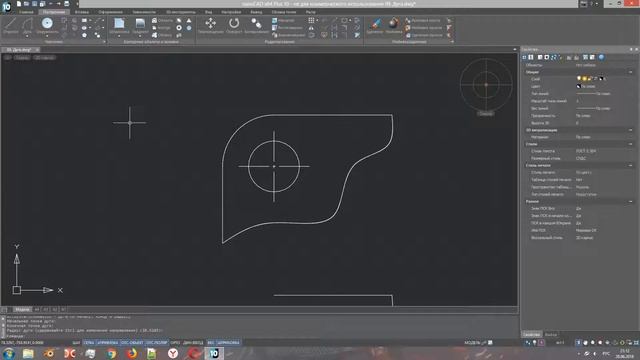Open dropdown arrow under Окружность tool

[x=47, y=36]
